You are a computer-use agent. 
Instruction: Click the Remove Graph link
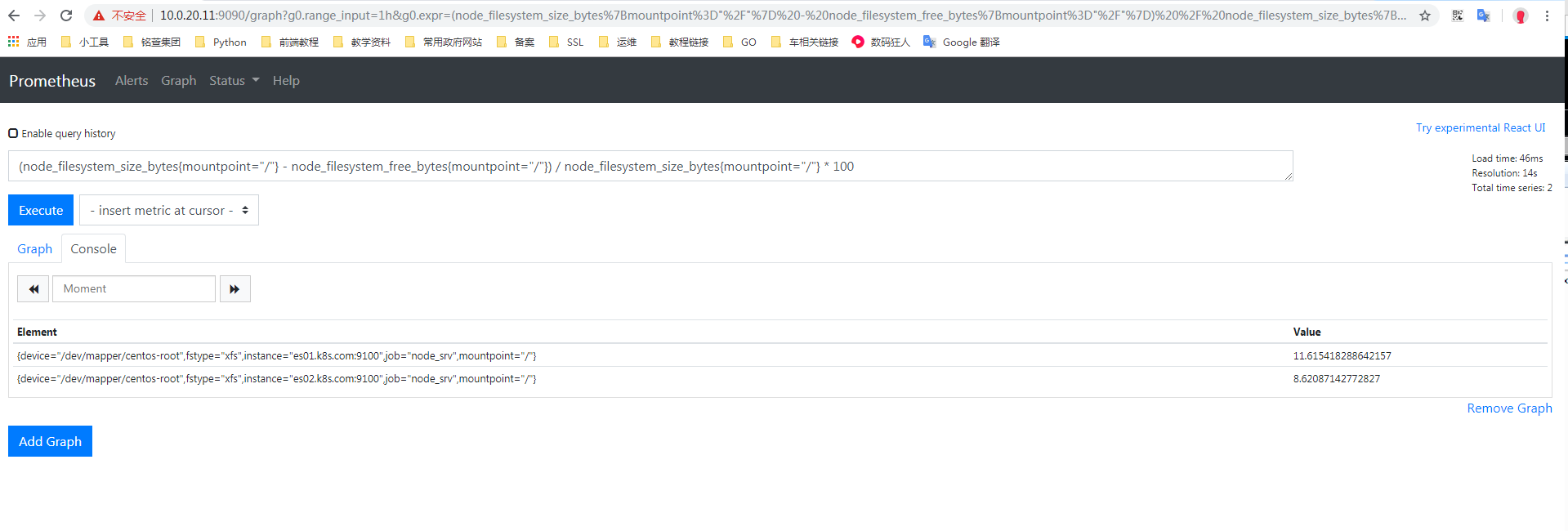1509,408
